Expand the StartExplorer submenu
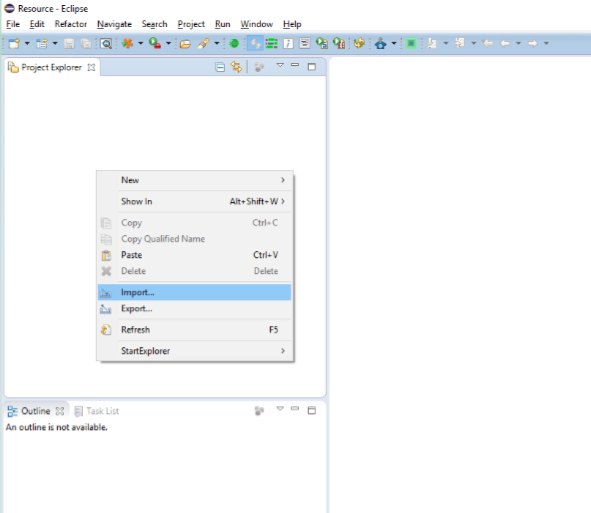The image size is (591, 513). 194,351
